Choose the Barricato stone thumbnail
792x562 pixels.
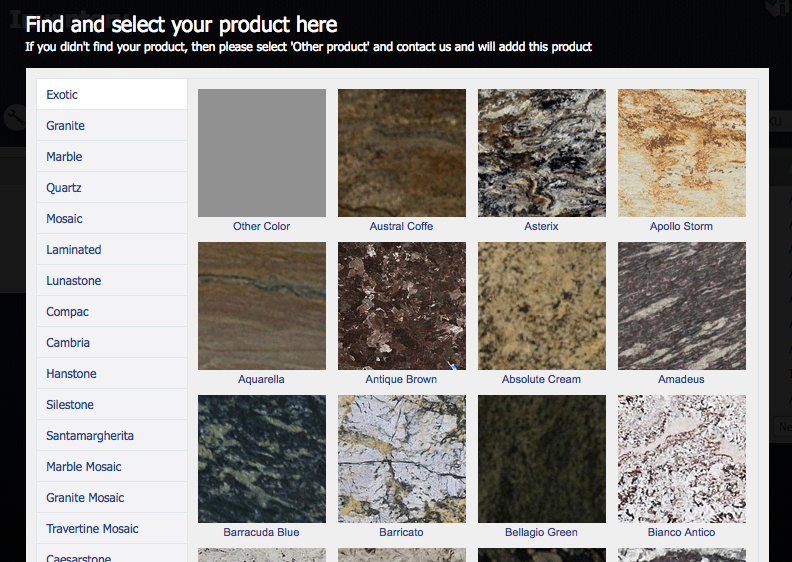(402, 459)
